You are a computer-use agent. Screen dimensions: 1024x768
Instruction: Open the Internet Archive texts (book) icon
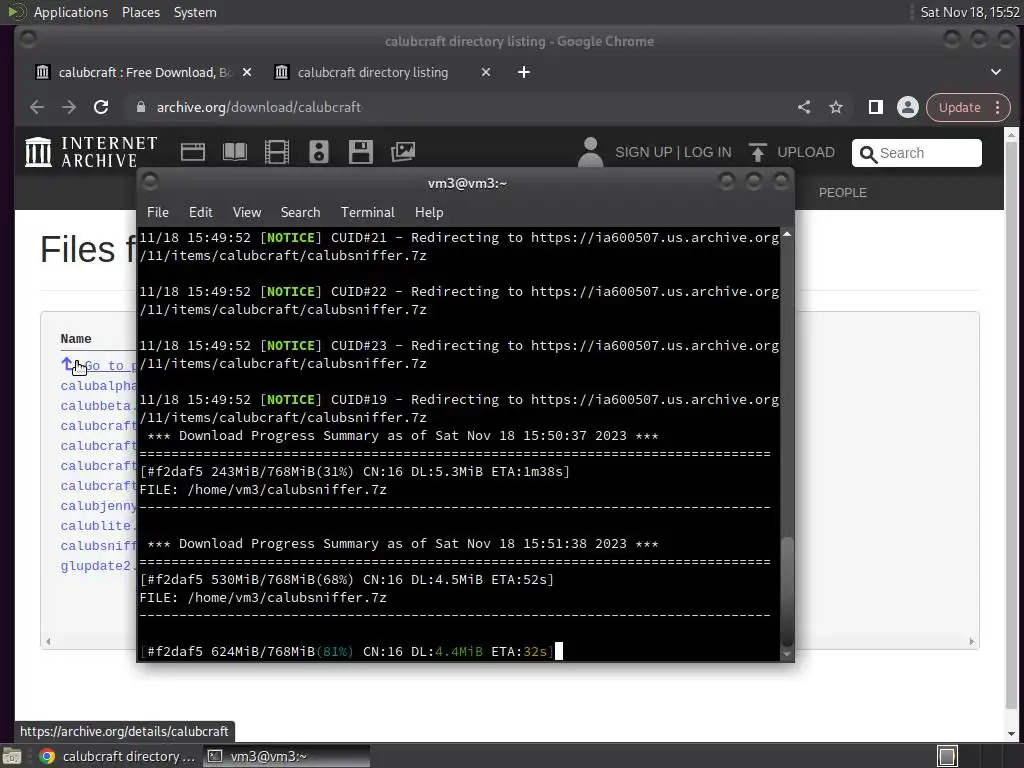[x=235, y=152]
